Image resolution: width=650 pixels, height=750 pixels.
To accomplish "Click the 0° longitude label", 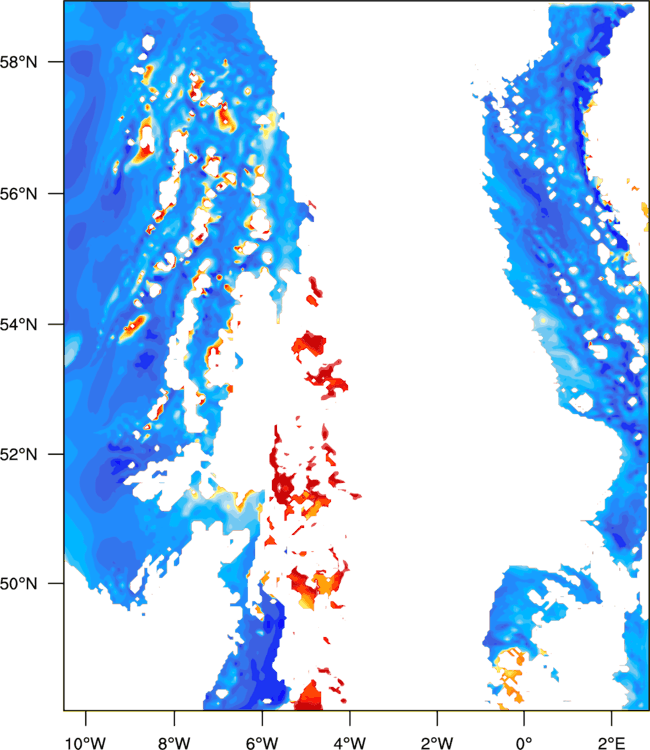I will (524, 743).
